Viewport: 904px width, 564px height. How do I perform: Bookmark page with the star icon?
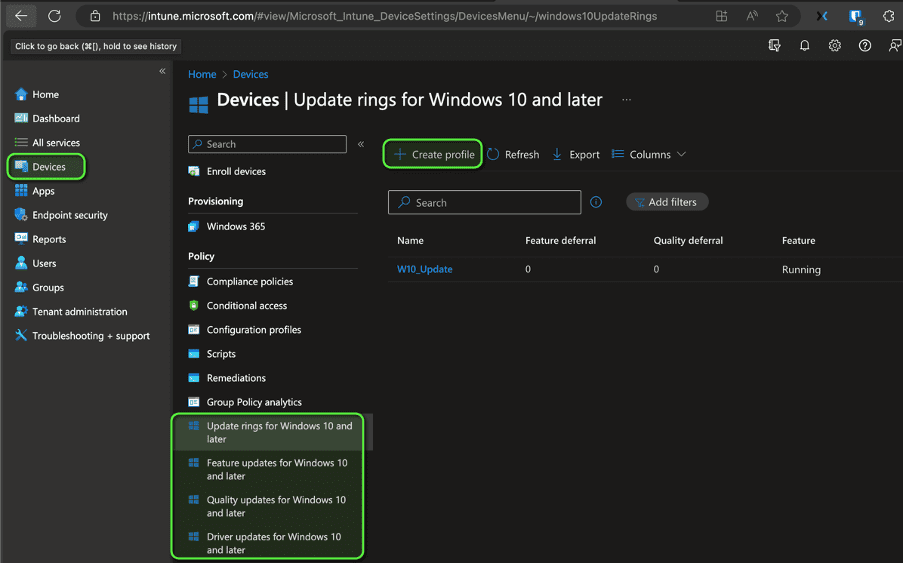point(782,16)
